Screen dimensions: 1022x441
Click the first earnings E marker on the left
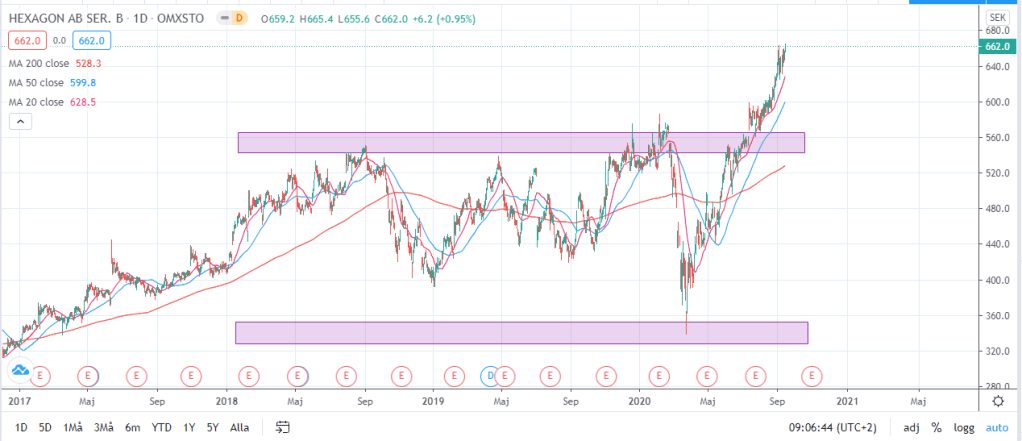(41, 375)
